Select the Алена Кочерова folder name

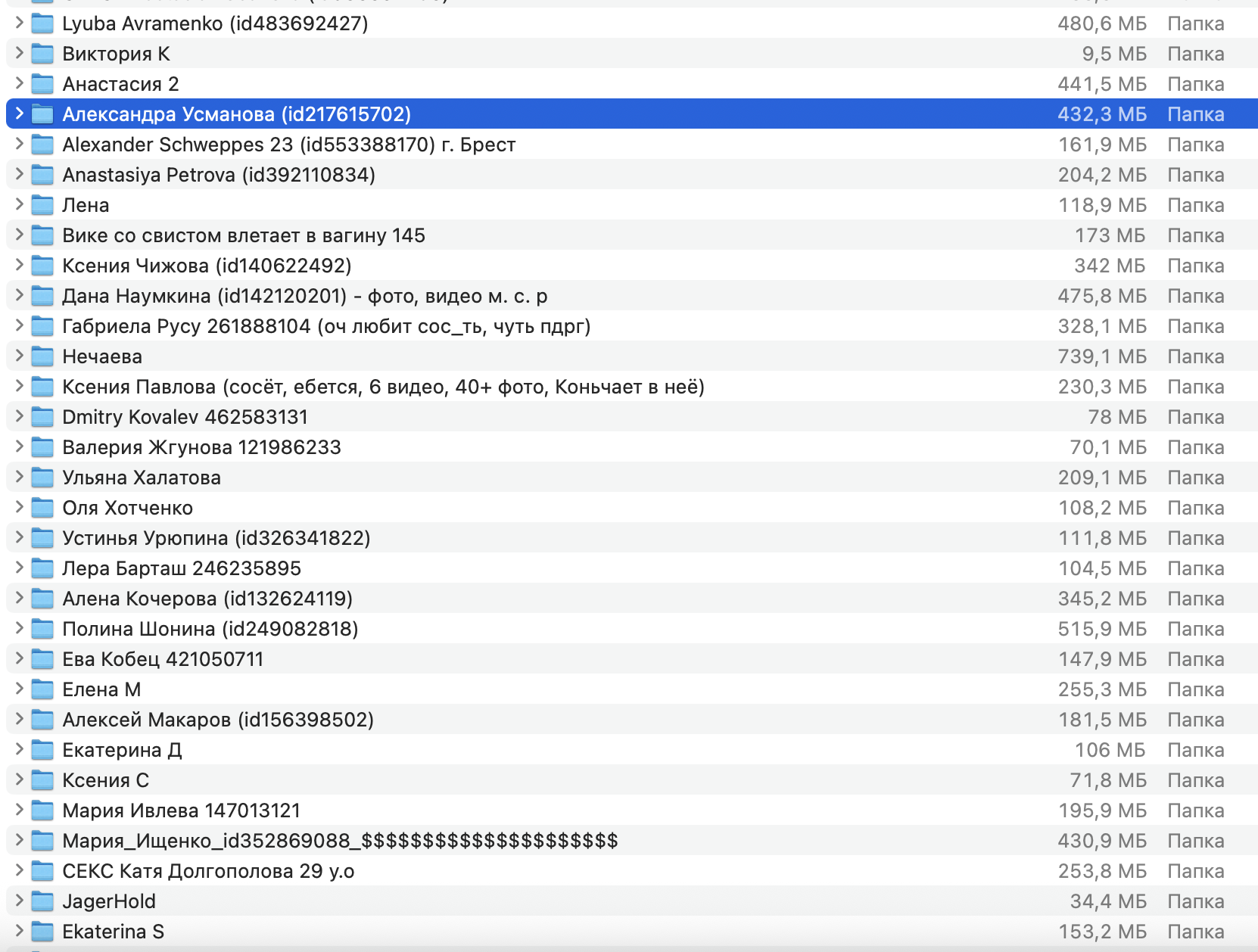pyautogui.click(x=207, y=599)
